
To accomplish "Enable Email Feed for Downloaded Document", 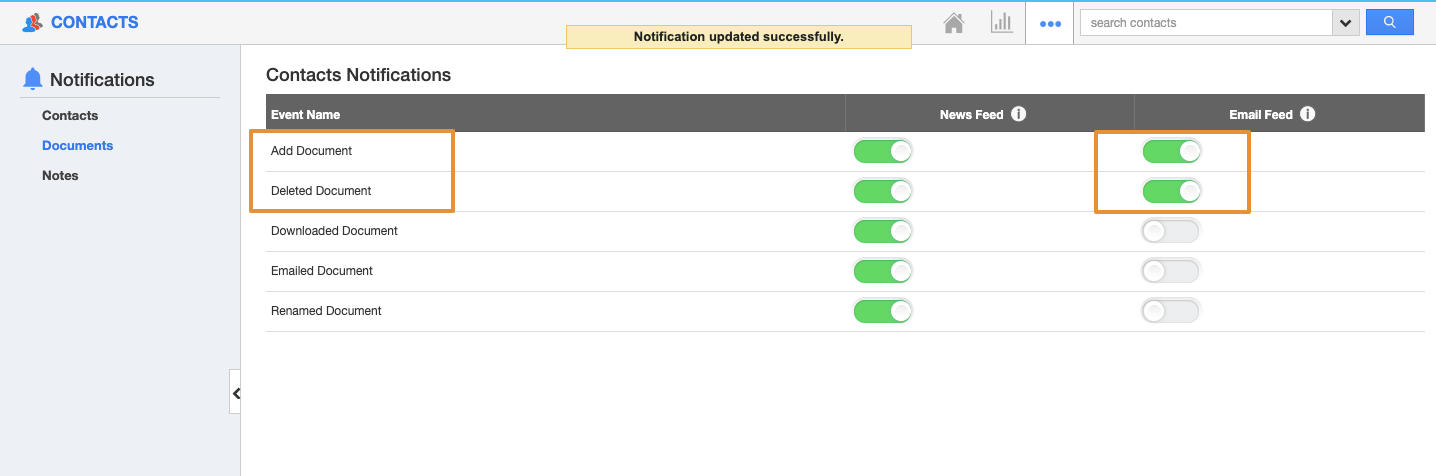I will coord(1171,231).
